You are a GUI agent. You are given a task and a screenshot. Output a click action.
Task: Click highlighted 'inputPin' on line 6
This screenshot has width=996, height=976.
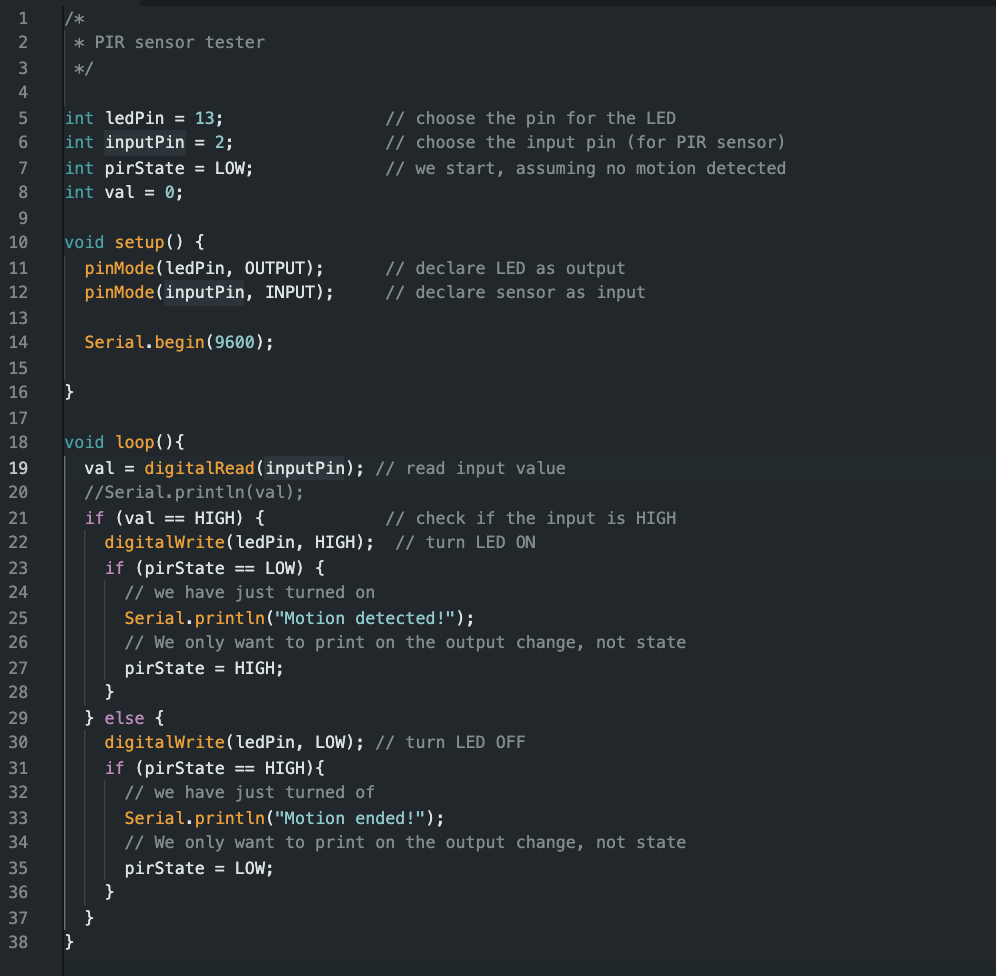(145, 142)
